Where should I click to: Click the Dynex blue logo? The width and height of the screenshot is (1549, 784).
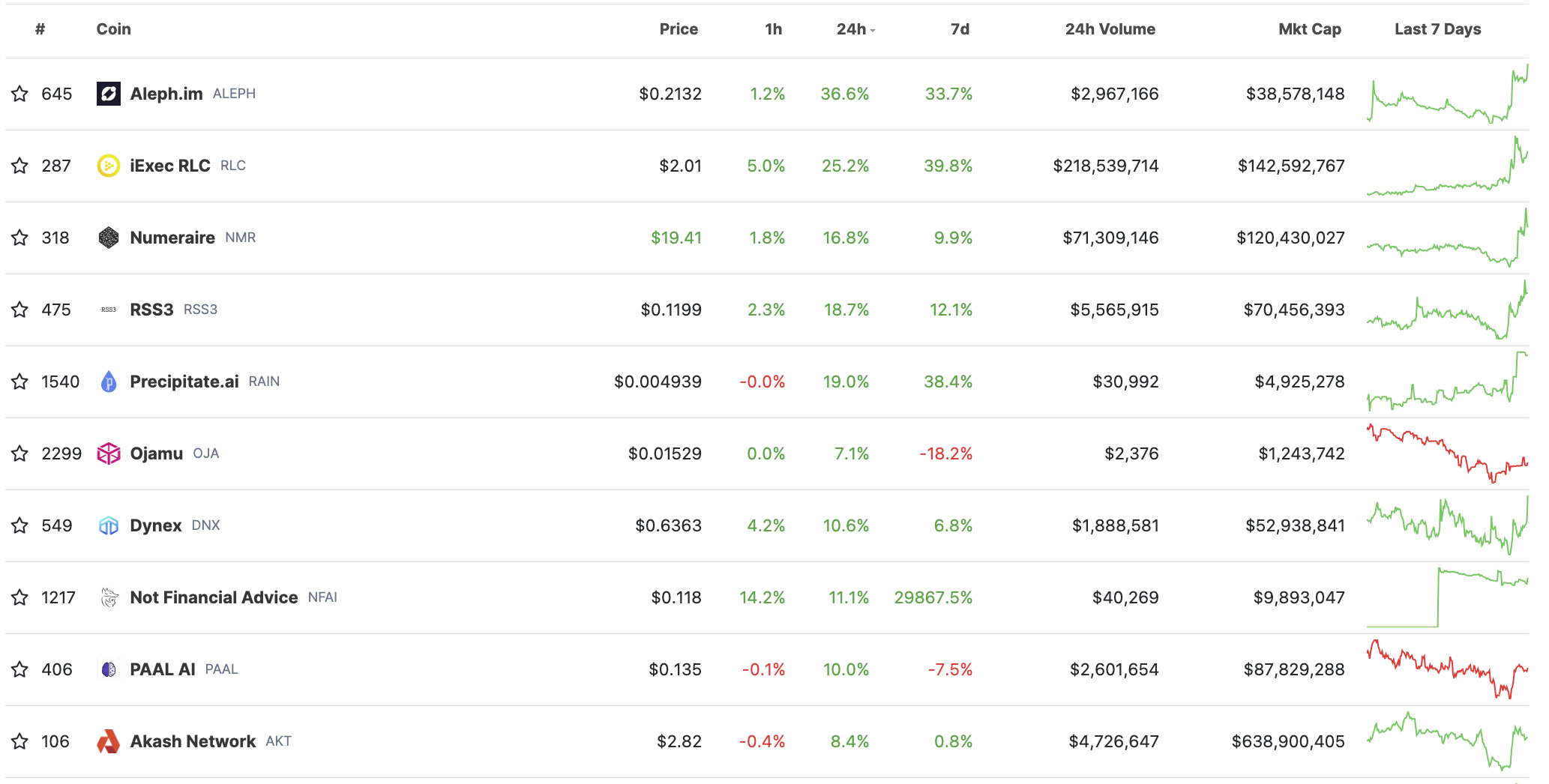tap(109, 525)
